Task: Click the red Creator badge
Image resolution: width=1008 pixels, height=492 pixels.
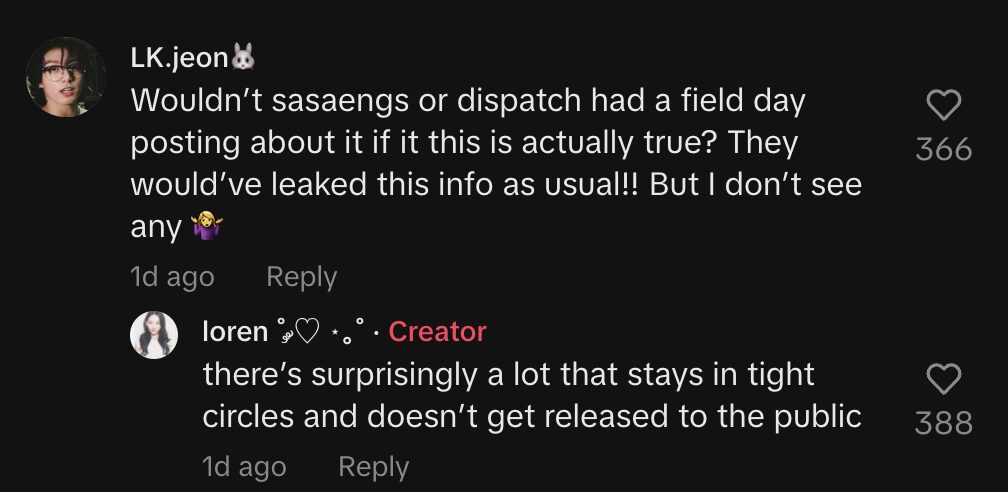Action: [437, 331]
